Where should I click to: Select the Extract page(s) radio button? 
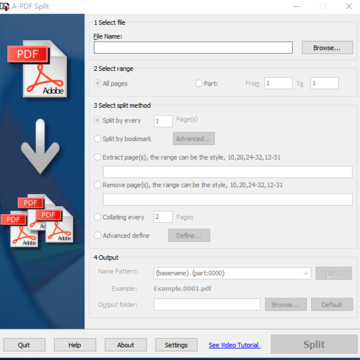[97, 157]
